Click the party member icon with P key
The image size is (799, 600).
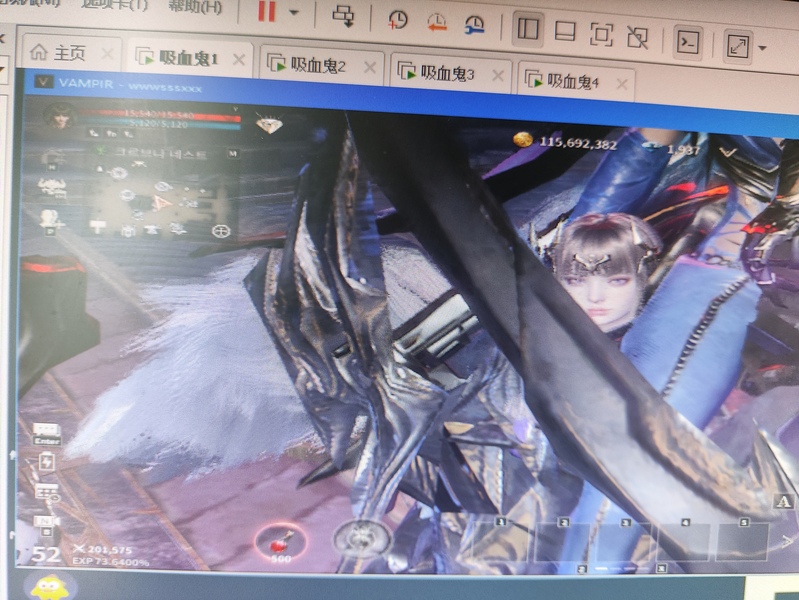click(x=51, y=221)
